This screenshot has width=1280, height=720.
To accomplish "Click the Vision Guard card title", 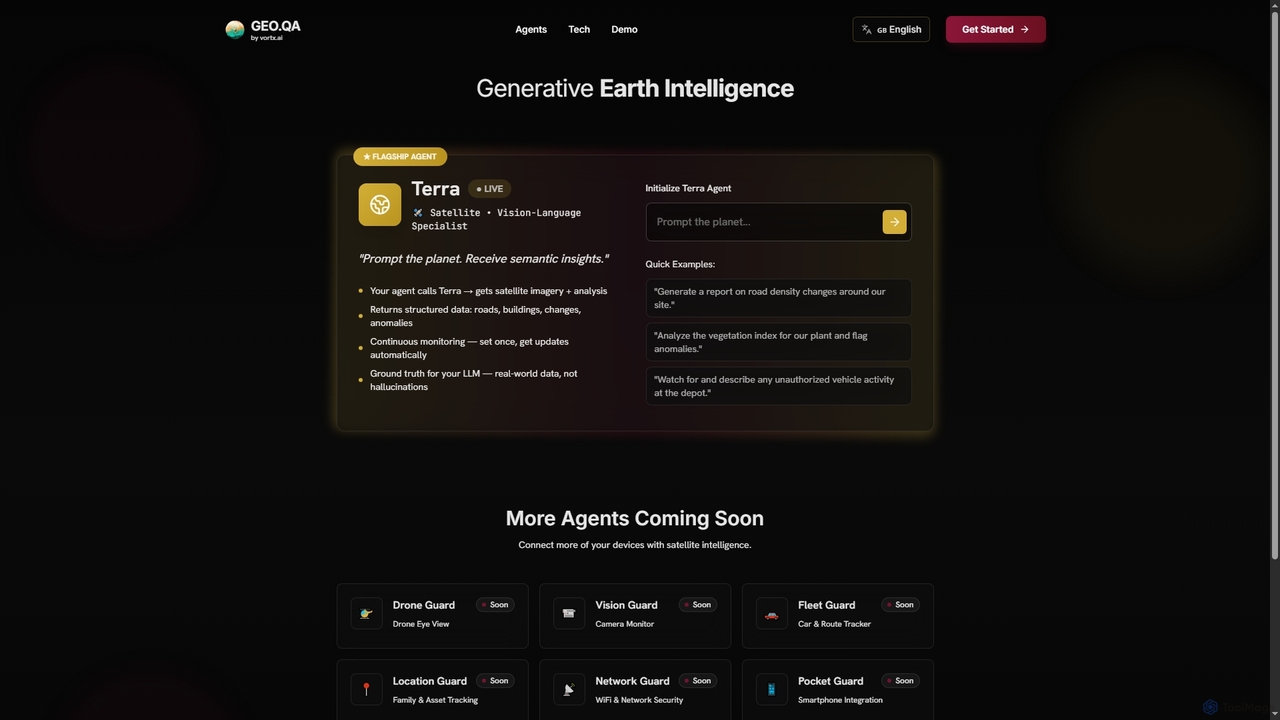I will point(626,605).
